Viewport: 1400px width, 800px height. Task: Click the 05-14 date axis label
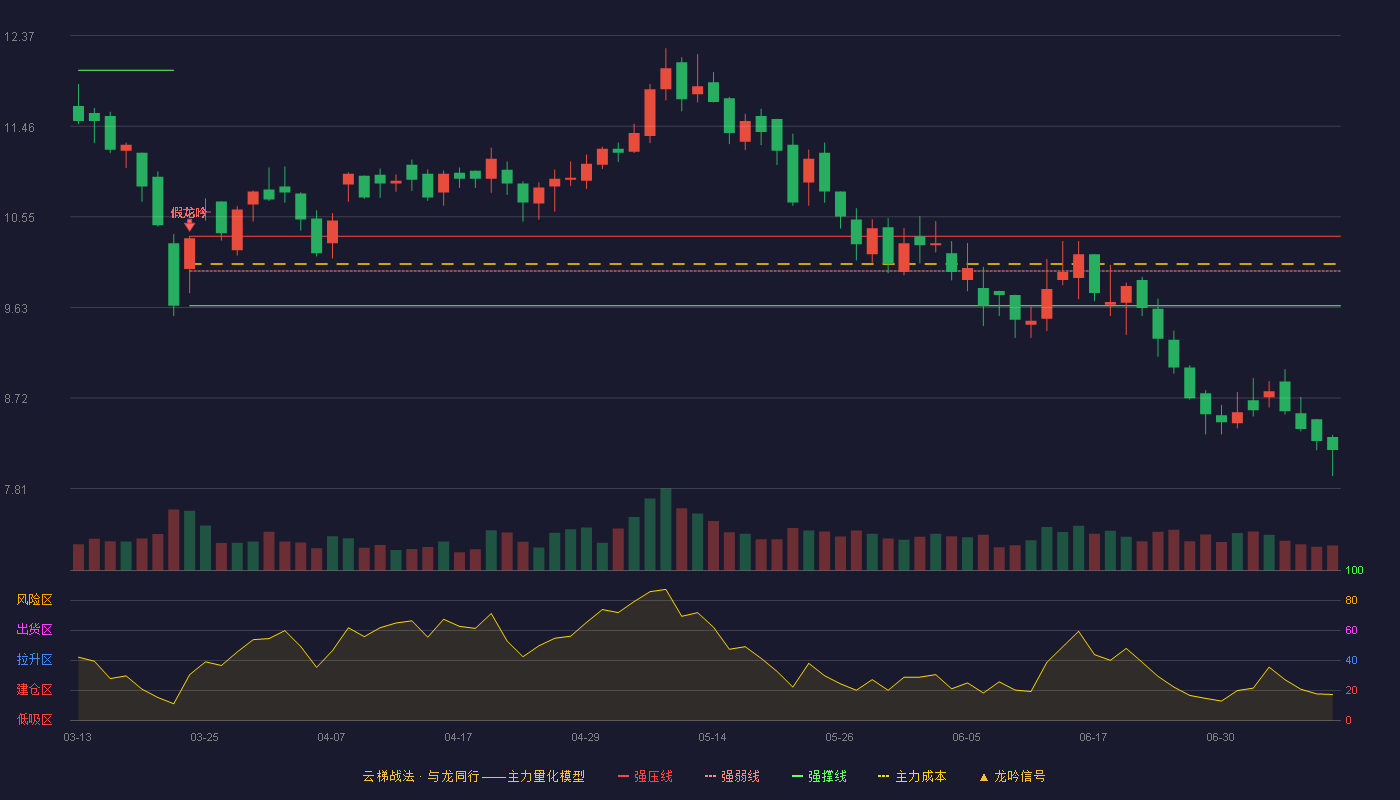712,737
